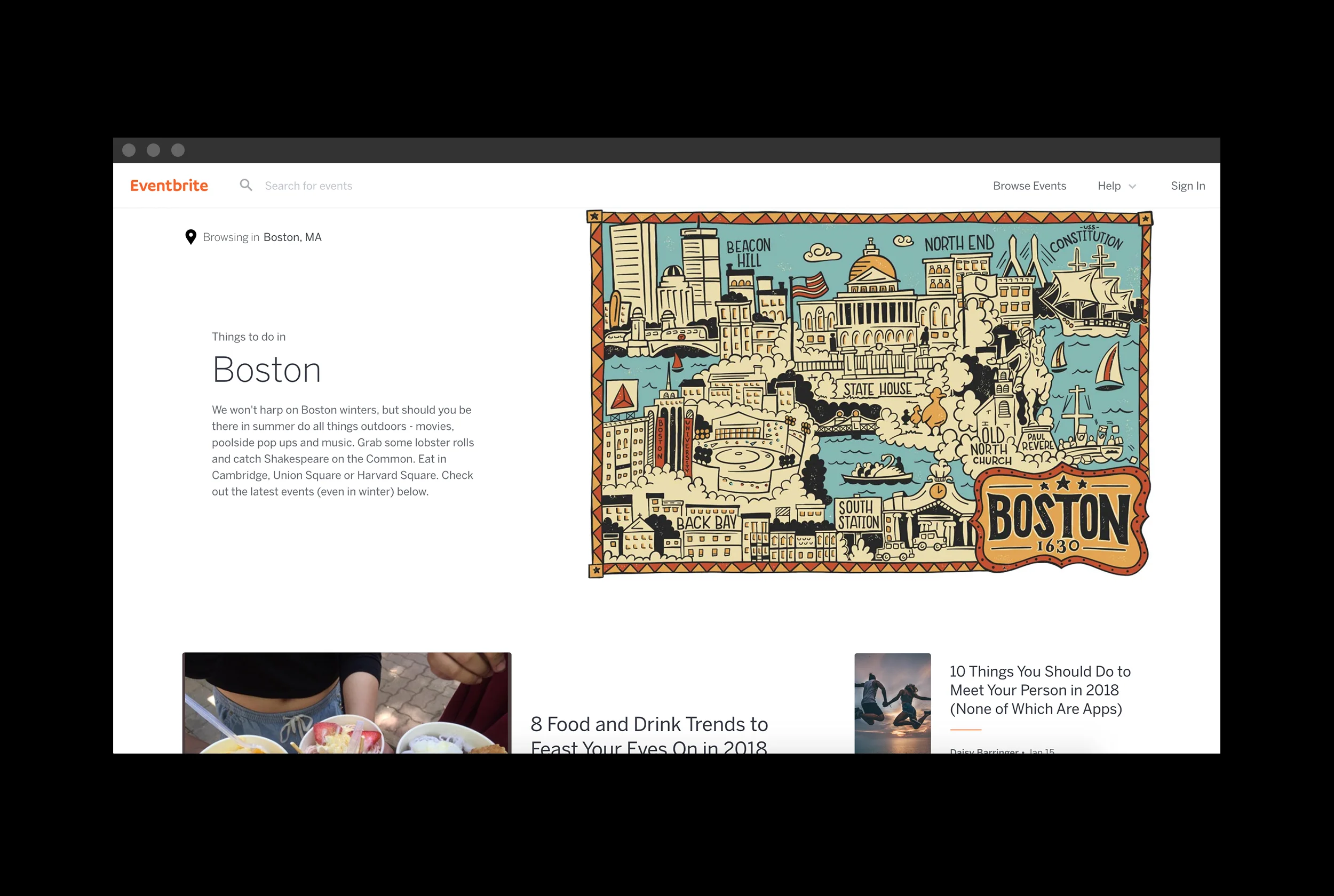Open 8 Food and Drink Trends article
Viewport: 1334px width, 896px height.
pyautogui.click(x=649, y=734)
